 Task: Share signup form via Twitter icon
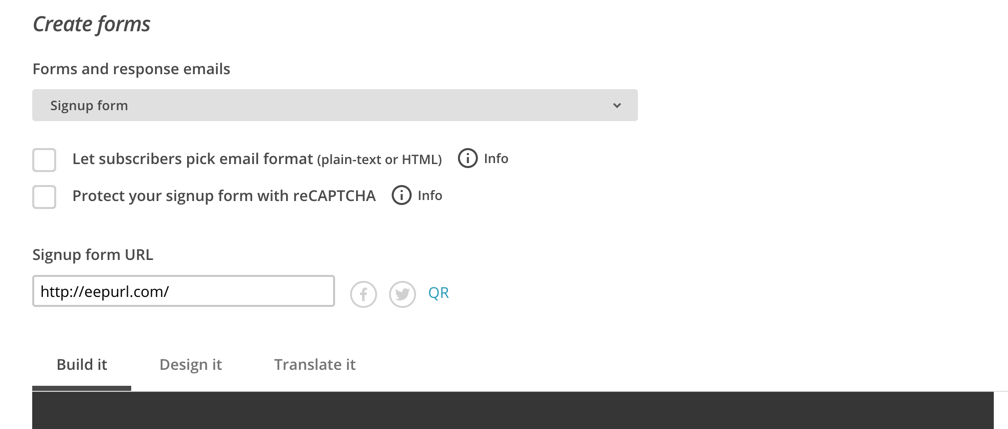pos(402,295)
